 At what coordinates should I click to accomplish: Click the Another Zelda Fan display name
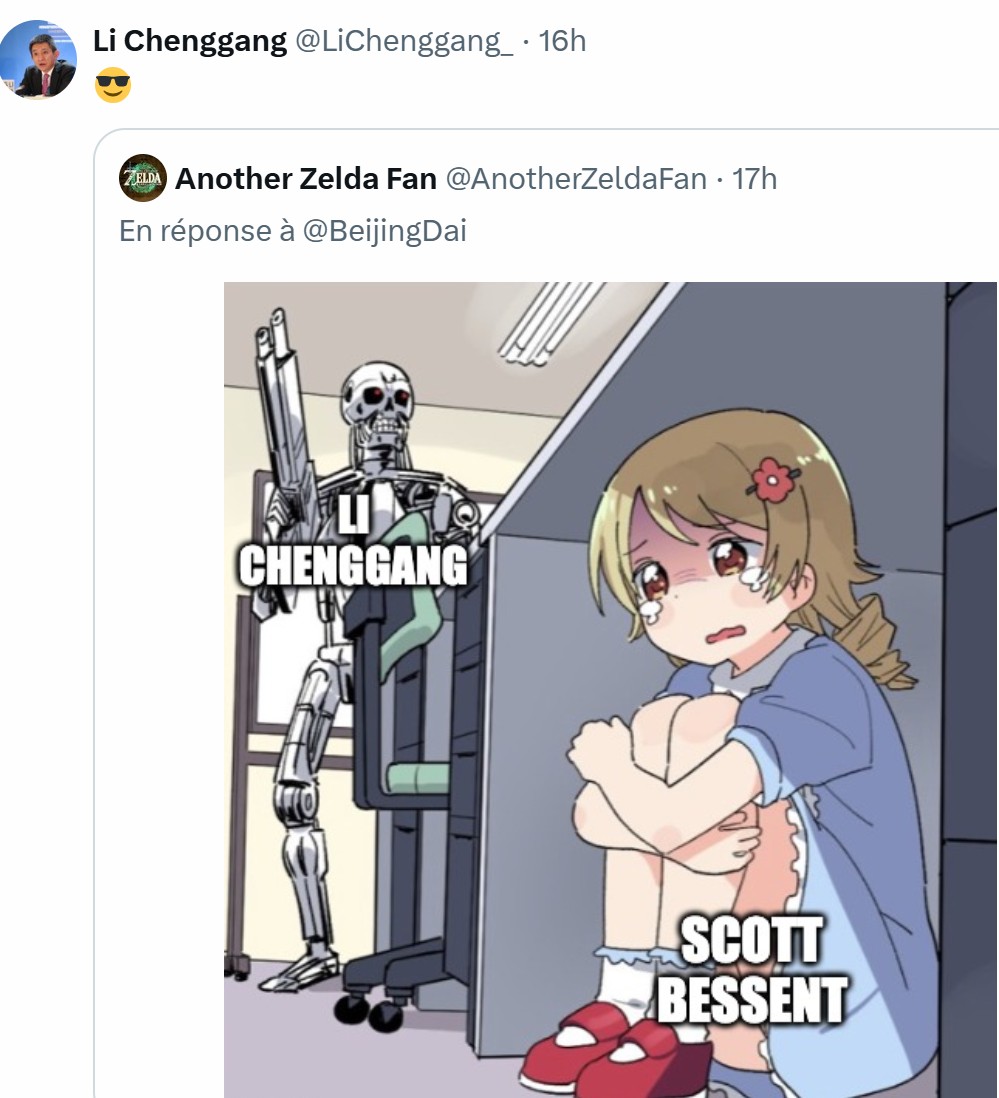coord(306,179)
